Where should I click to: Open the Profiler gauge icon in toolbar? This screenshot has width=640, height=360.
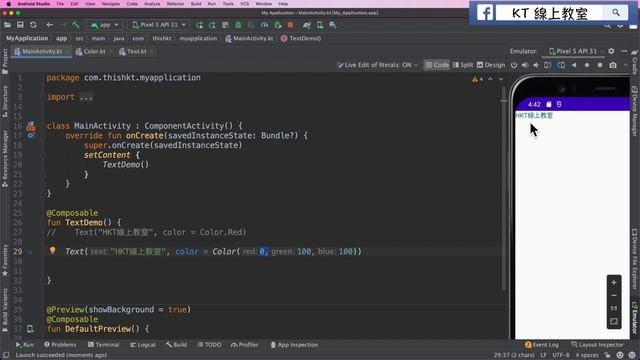pos(264,25)
